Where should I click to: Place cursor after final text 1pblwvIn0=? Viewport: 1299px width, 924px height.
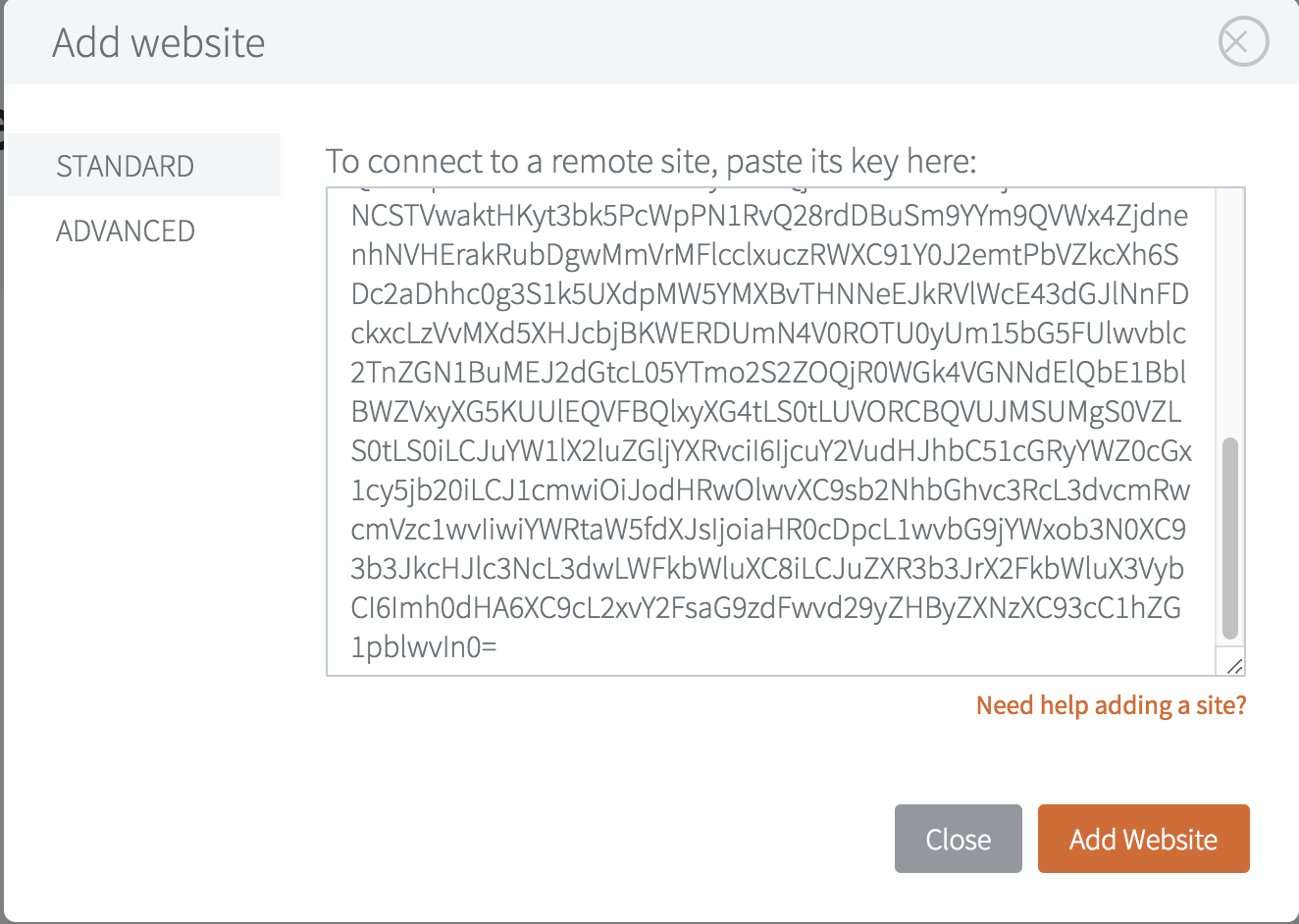[x=499, y=647]
